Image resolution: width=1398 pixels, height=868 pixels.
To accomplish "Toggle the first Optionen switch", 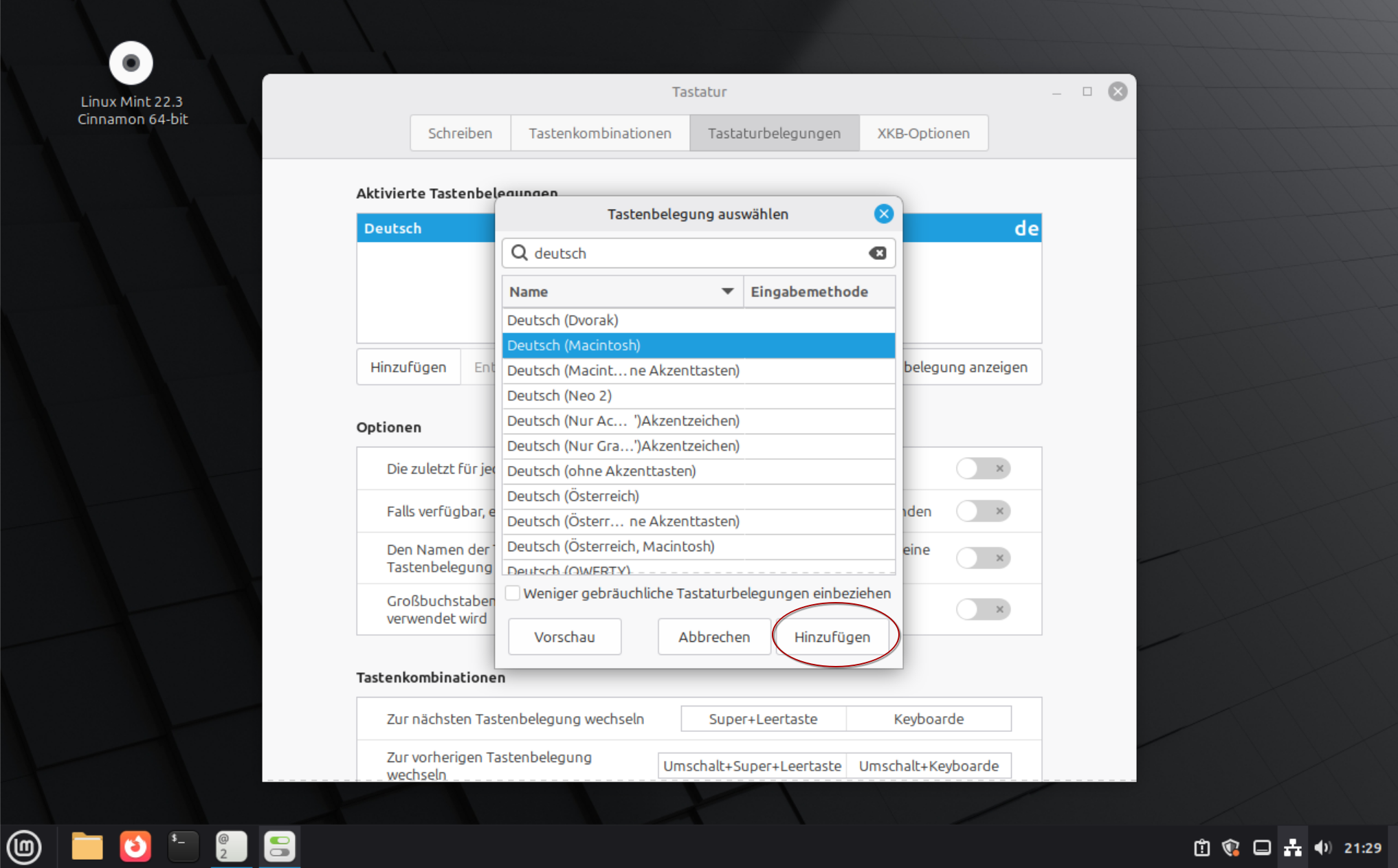I will click(983, 469).
